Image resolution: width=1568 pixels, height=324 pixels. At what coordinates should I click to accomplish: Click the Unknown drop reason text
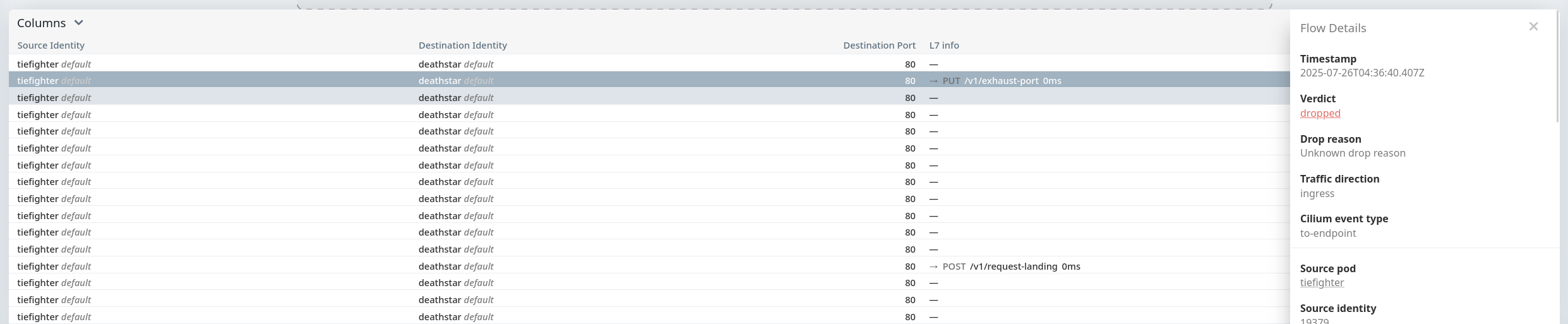tap(1353, 153)
